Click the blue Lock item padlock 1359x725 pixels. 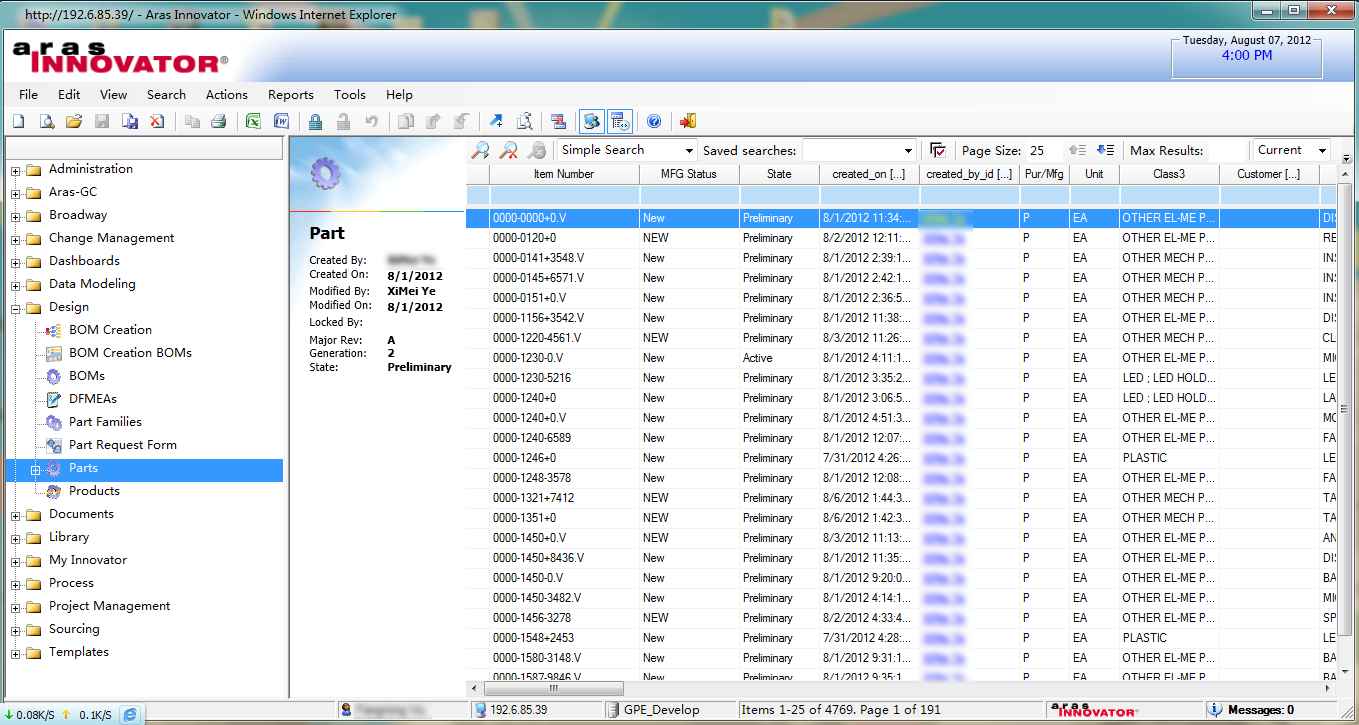click(315, 122)
